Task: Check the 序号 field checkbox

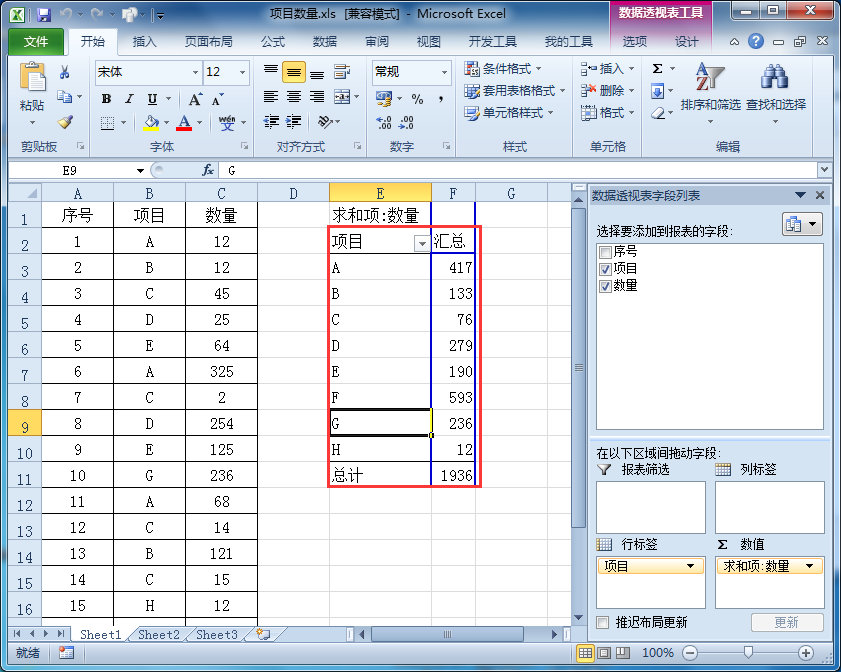Action: pos(603,252)
